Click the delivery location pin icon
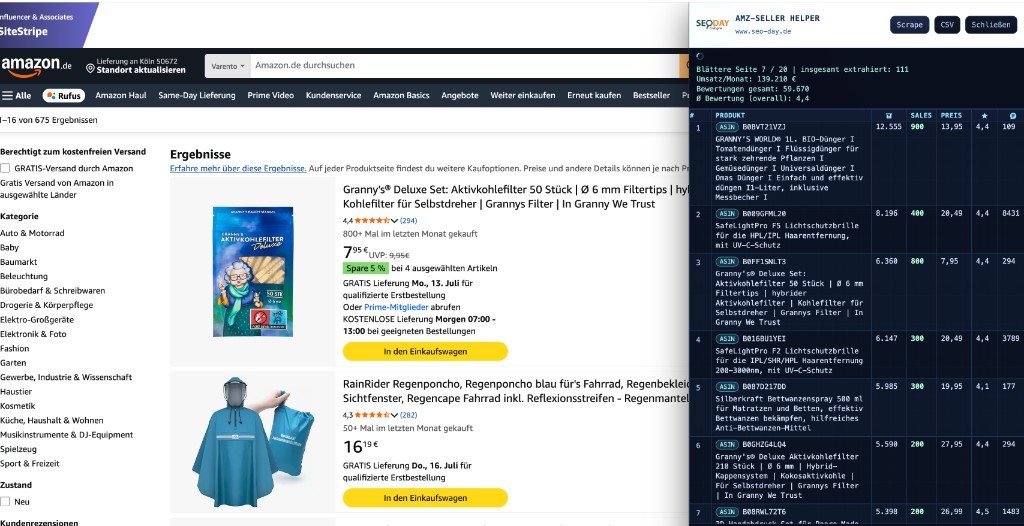The width and height of the screenshot is (1024, 526). click(x=90, y=68)
